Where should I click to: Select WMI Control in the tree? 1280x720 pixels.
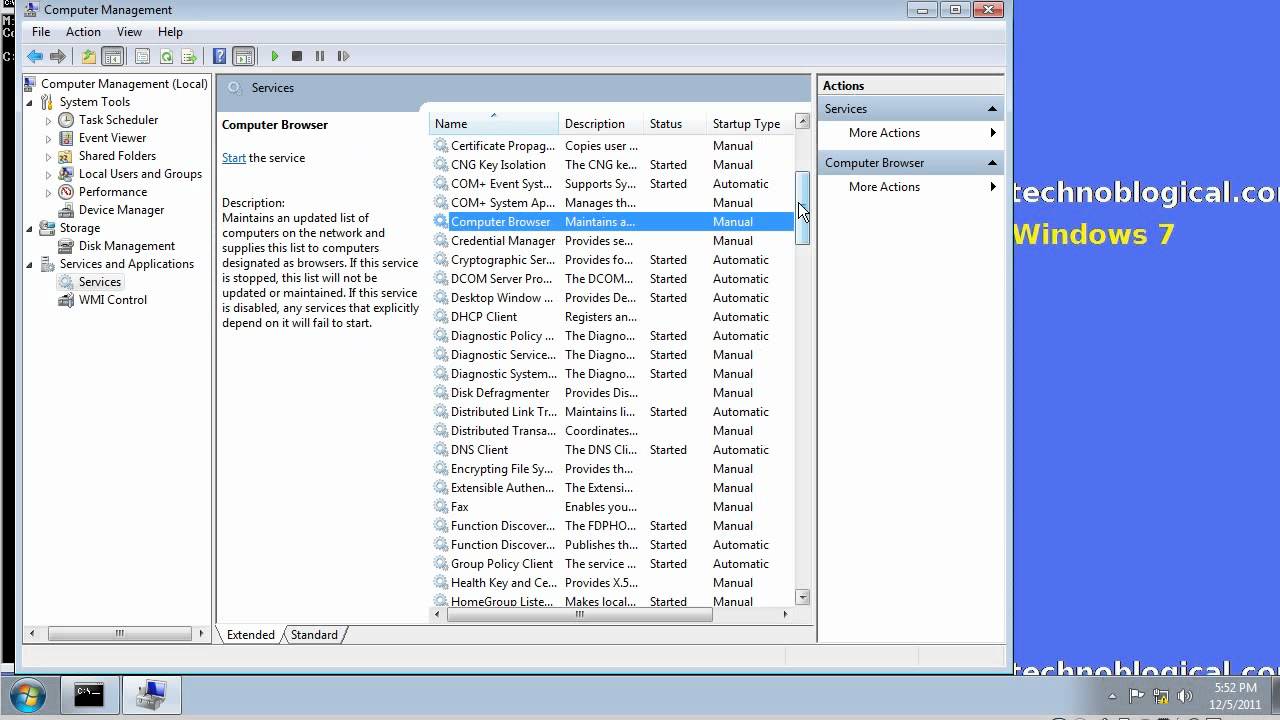coord(113,300)
